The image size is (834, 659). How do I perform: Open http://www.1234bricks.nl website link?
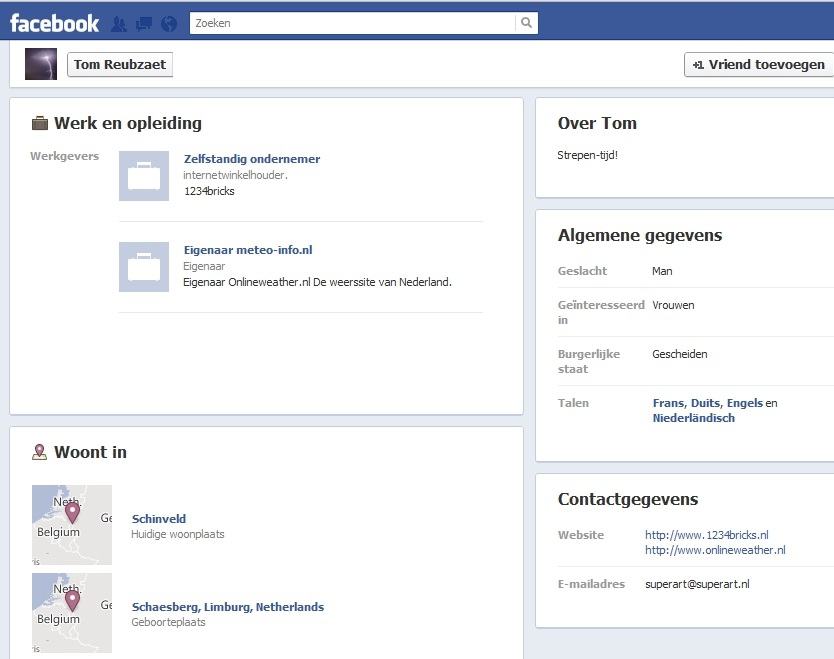point(707,535)
